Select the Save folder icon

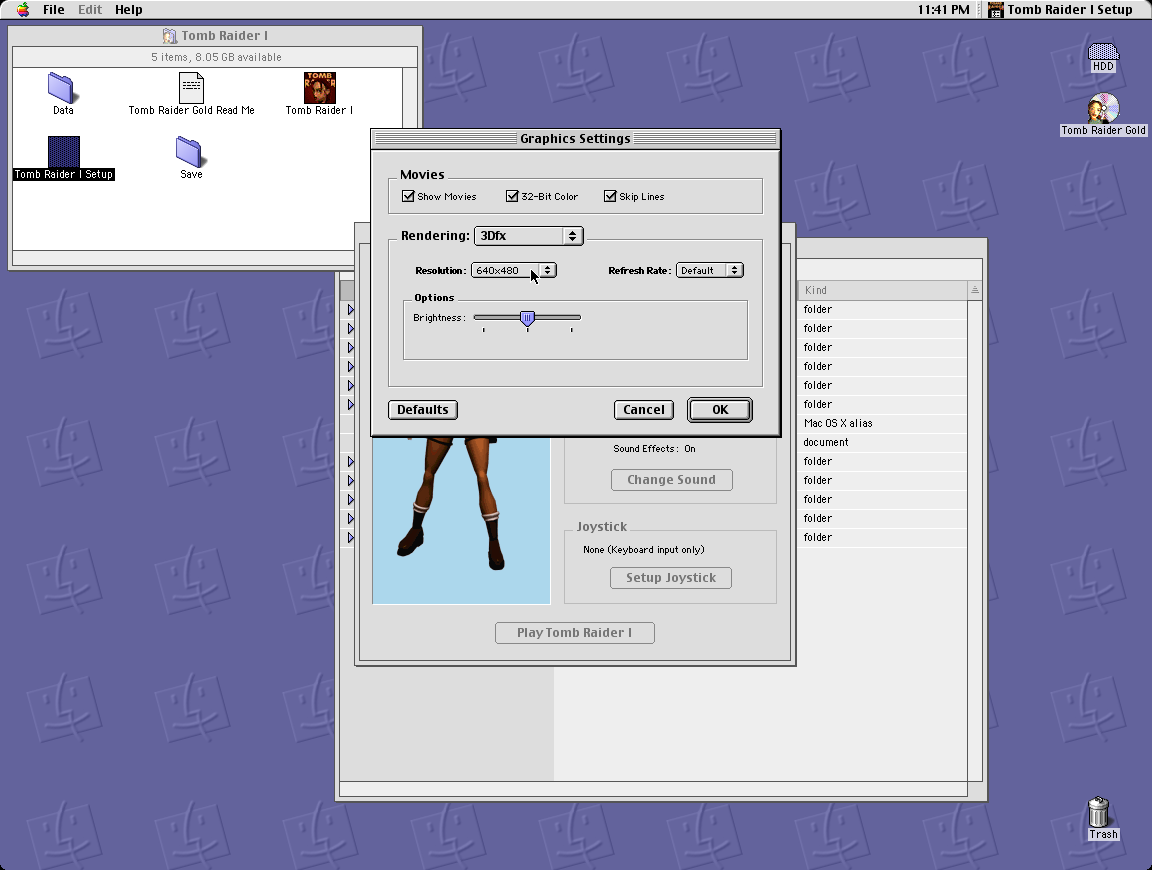tap(190, 151)
